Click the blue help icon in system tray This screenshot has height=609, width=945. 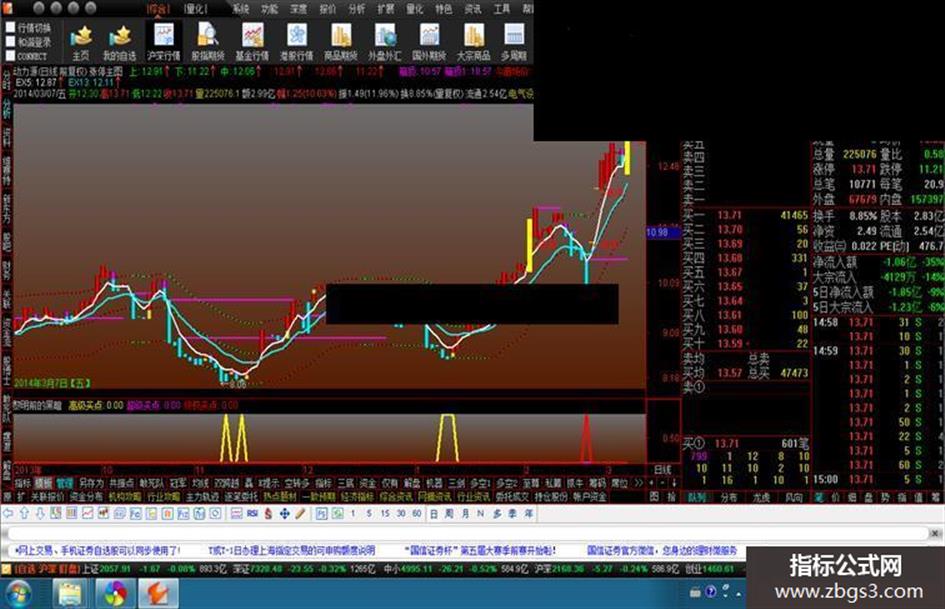[x=711, y=592]
